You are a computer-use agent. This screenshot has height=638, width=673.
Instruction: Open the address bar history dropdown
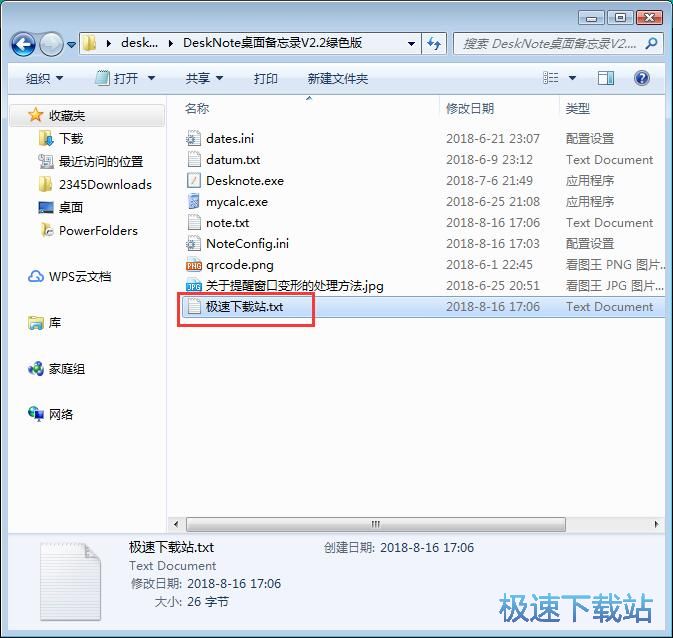pyautogui.click(x=411, y=44)
